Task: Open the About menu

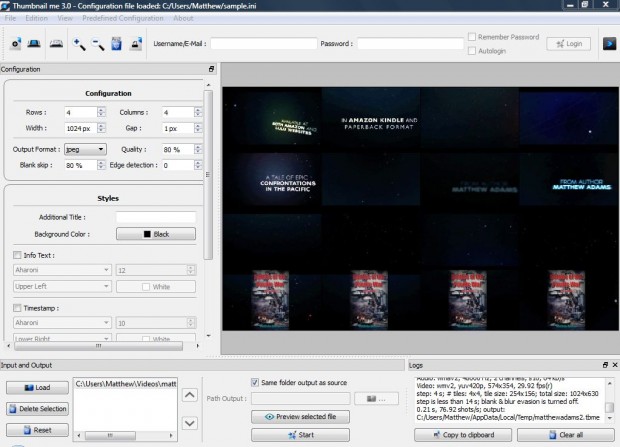Action: (x=183, y=18)
